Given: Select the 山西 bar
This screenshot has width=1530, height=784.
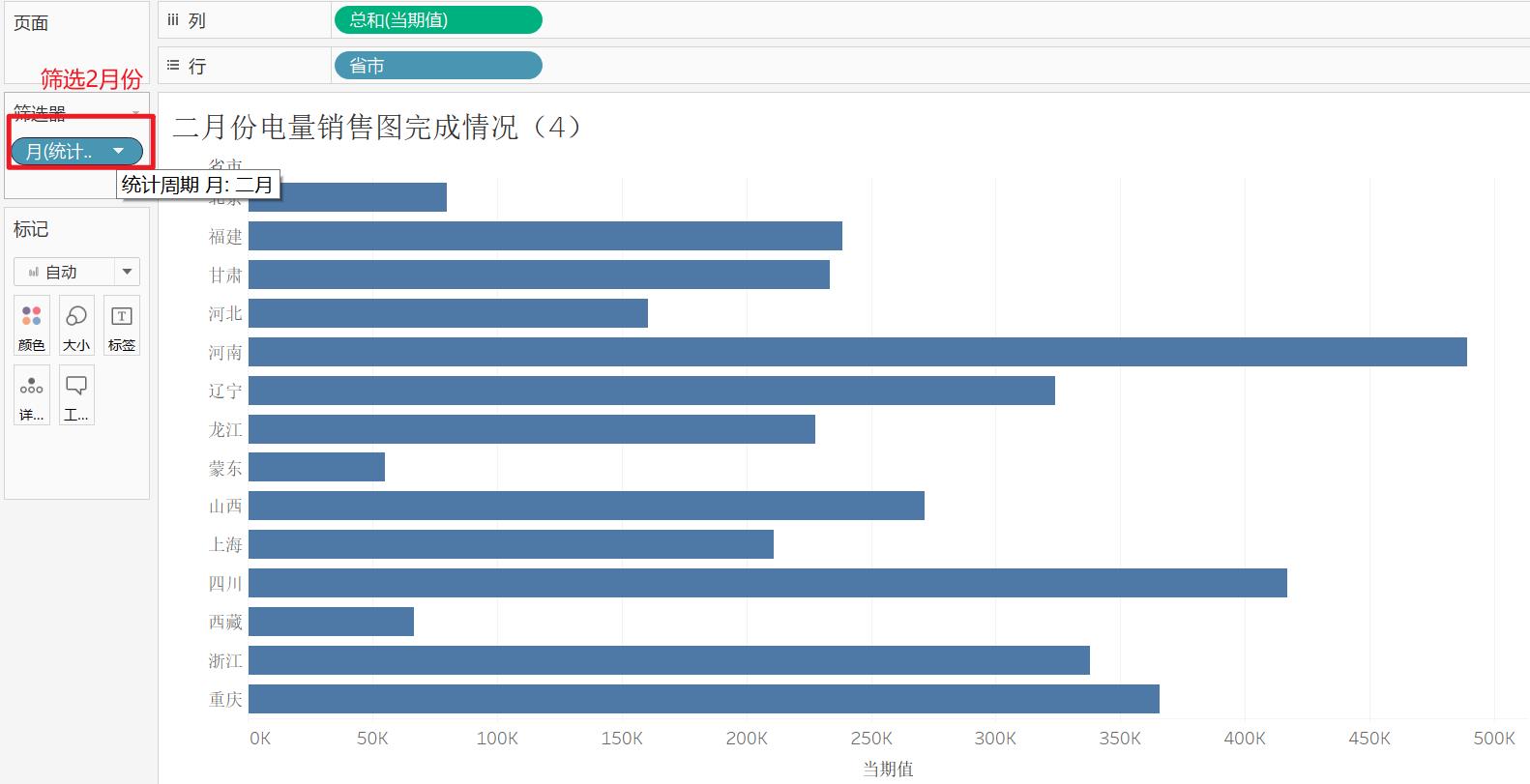Looking at the screenshot, I should 586,506.
